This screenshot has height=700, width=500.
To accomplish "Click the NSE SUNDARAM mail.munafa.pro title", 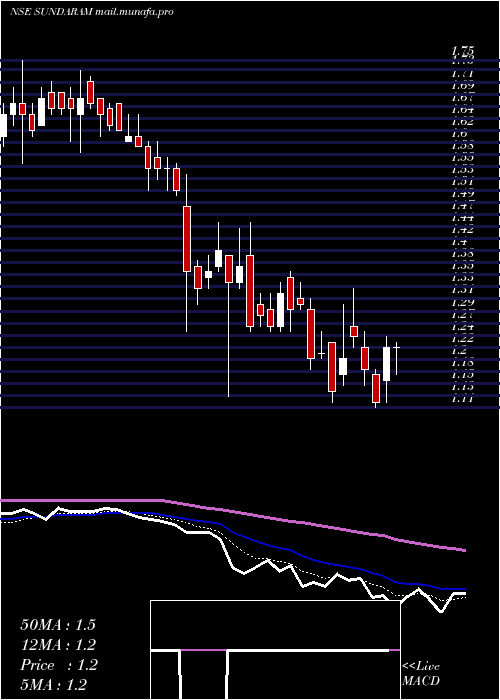I will click(x=92, y=12).
